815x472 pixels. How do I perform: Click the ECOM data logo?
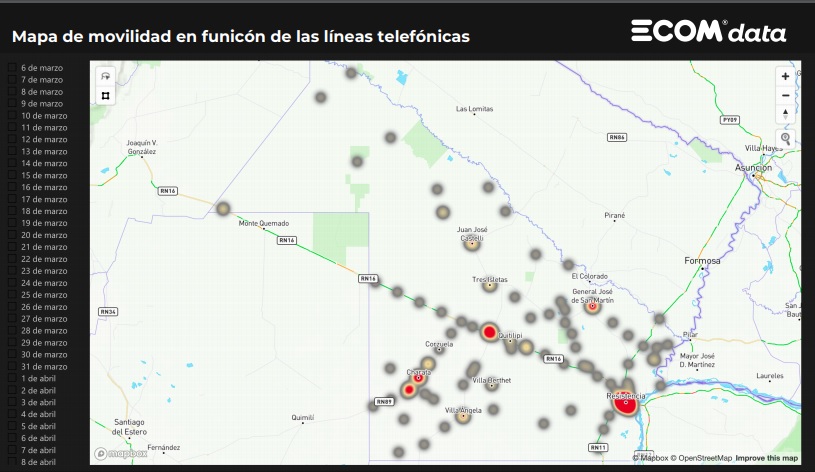(708, 31)
